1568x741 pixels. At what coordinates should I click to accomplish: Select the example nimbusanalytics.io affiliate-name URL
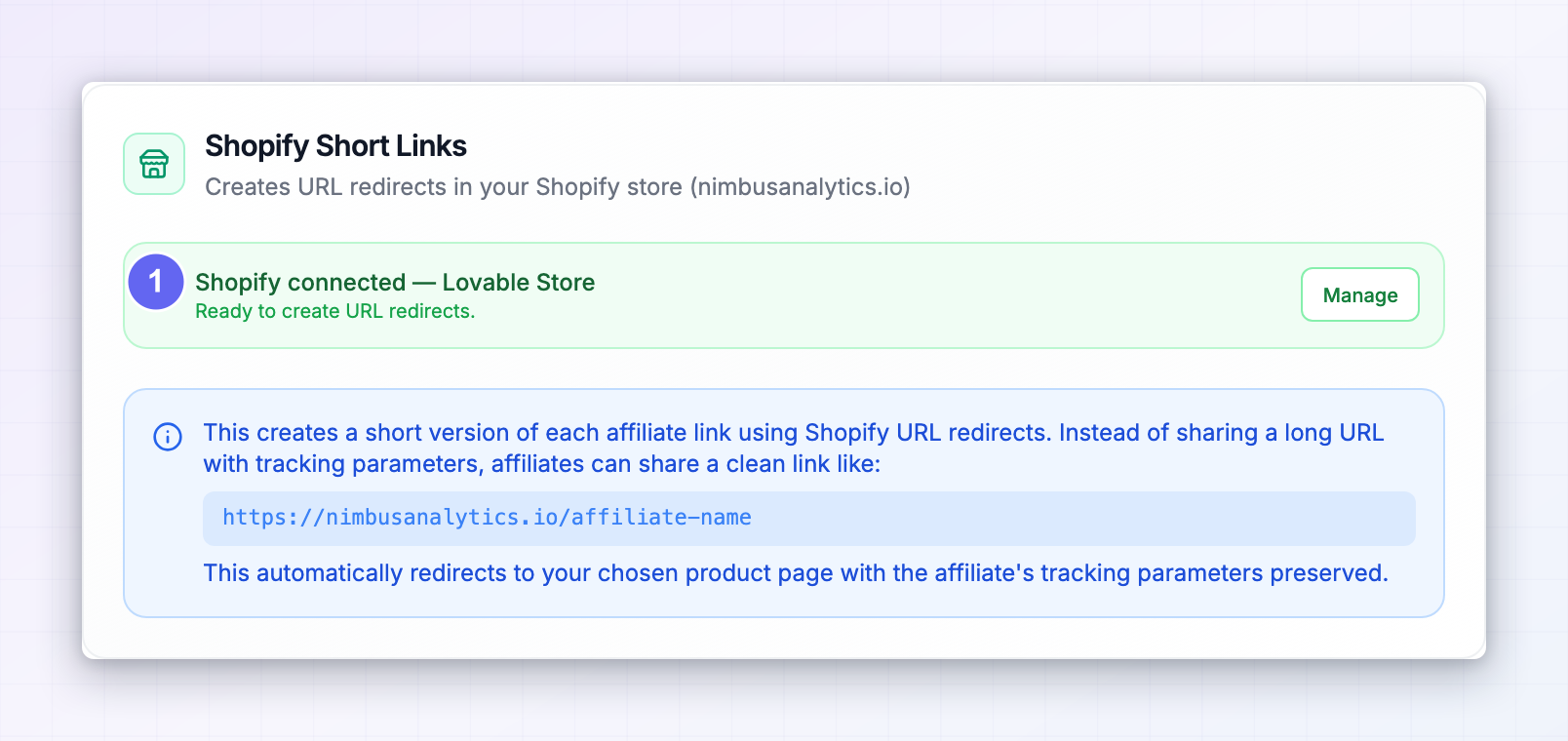pyautogui.click(x=487, y=518)
